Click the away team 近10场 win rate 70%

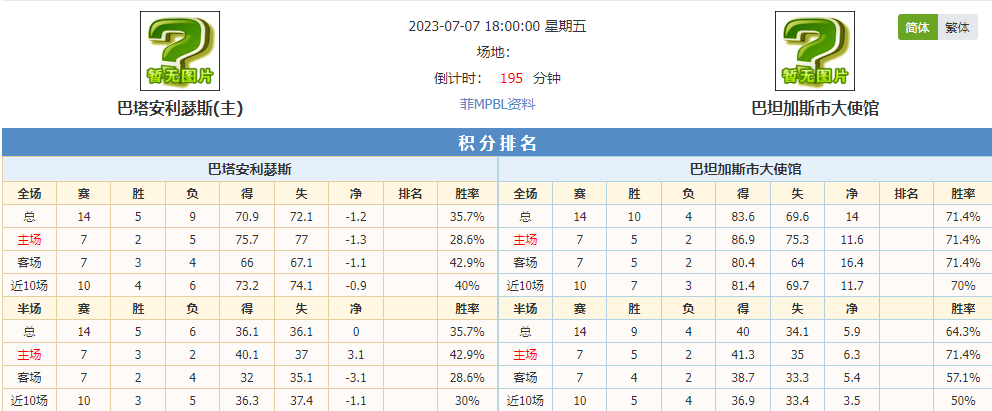coord(963,286)
